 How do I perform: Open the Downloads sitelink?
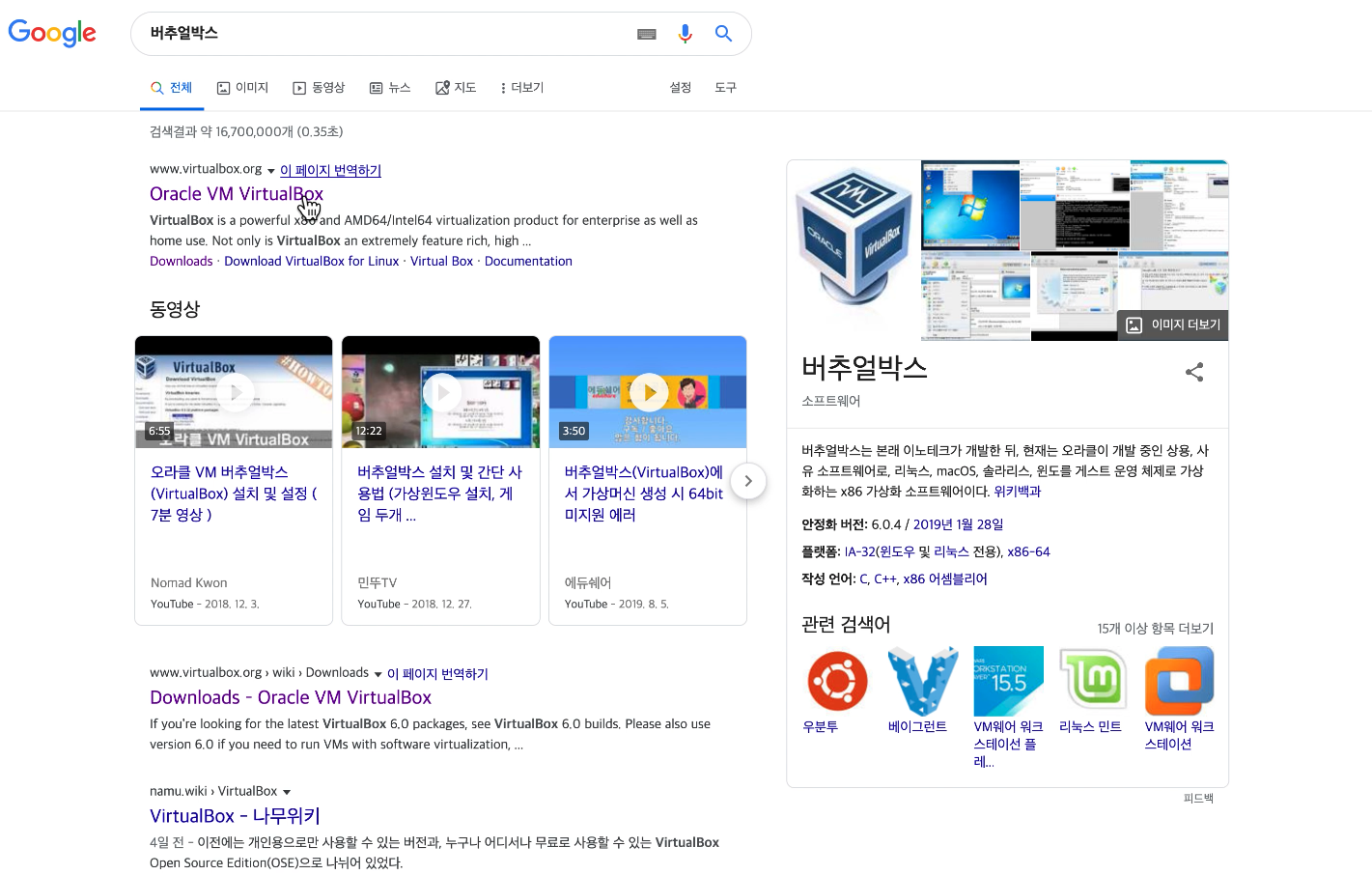tap(181, 262)
